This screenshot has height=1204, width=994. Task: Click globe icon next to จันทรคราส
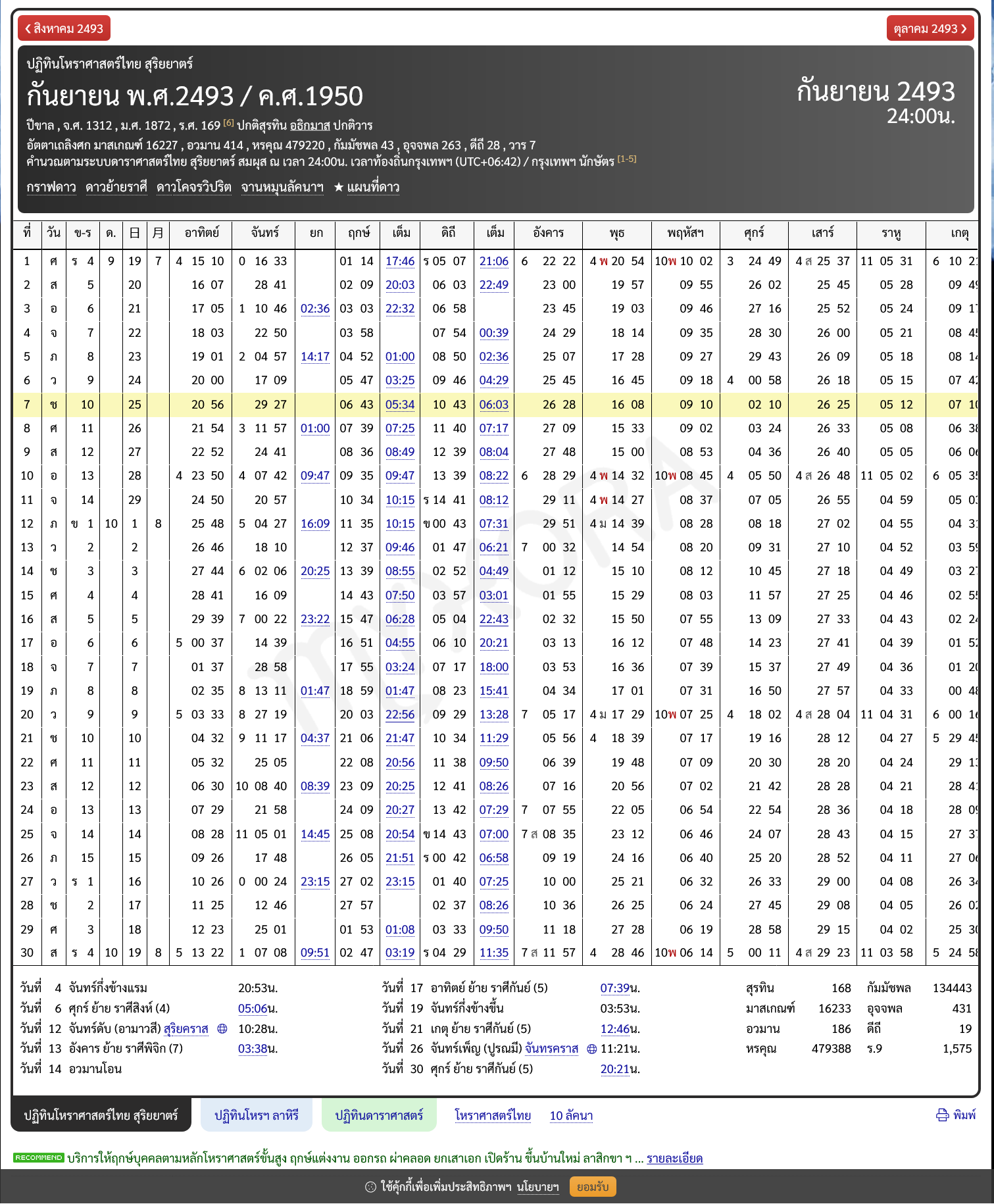pos(592,1049)
